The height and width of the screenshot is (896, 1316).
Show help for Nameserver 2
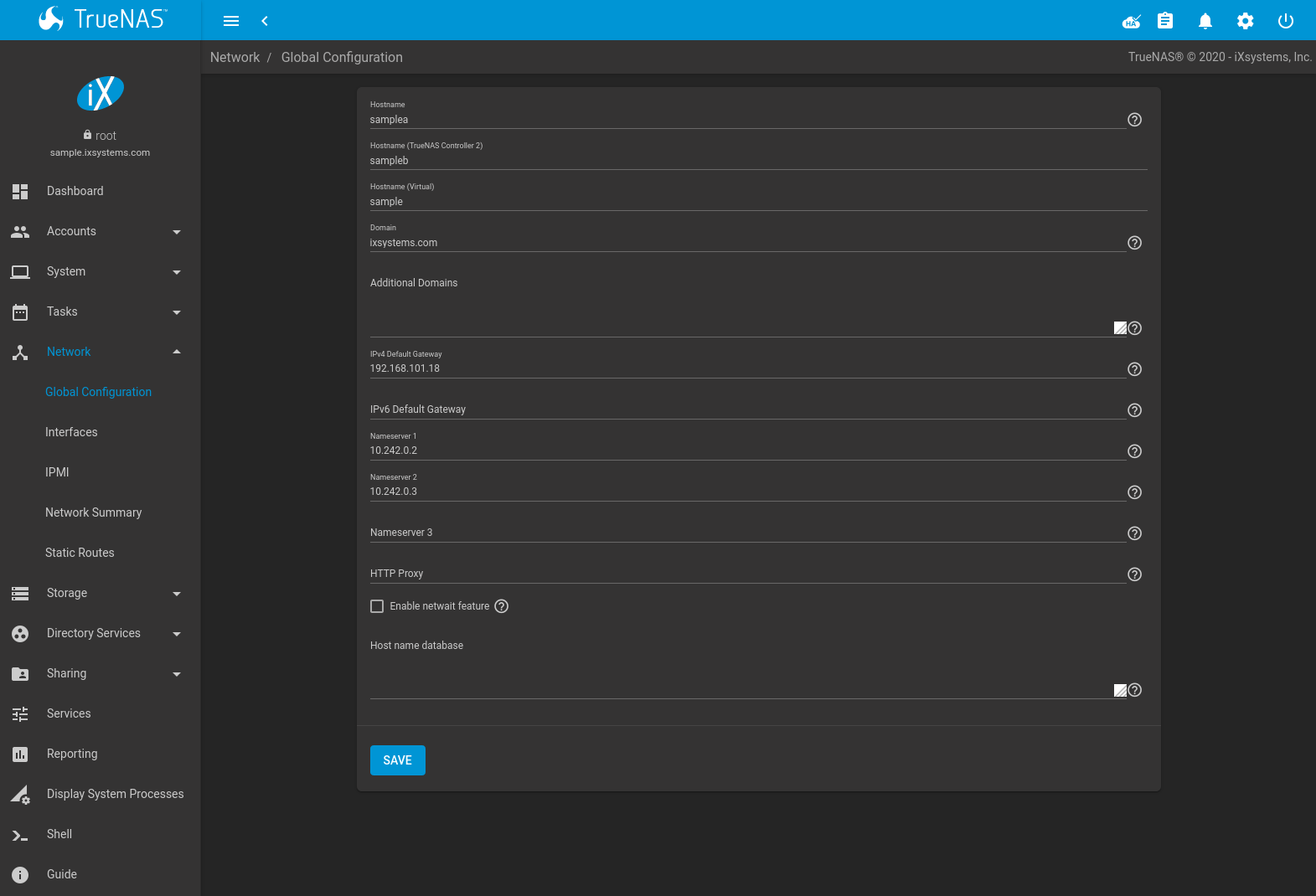pyautogui.click(x=1134, y=492)
